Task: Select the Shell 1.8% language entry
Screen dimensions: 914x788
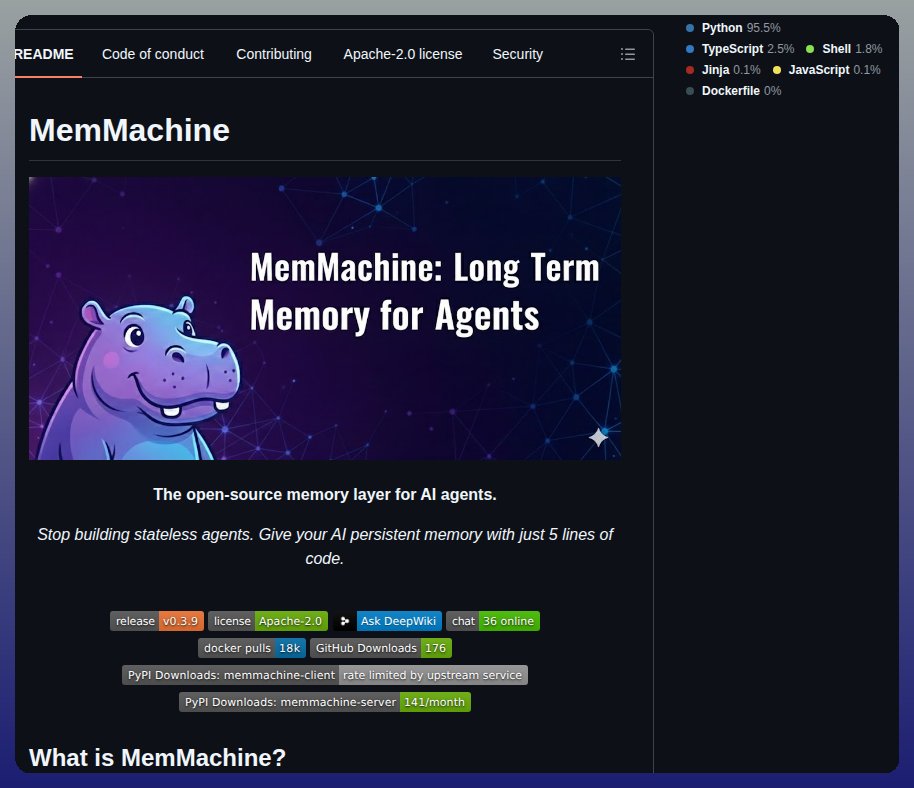Action: 844,49
